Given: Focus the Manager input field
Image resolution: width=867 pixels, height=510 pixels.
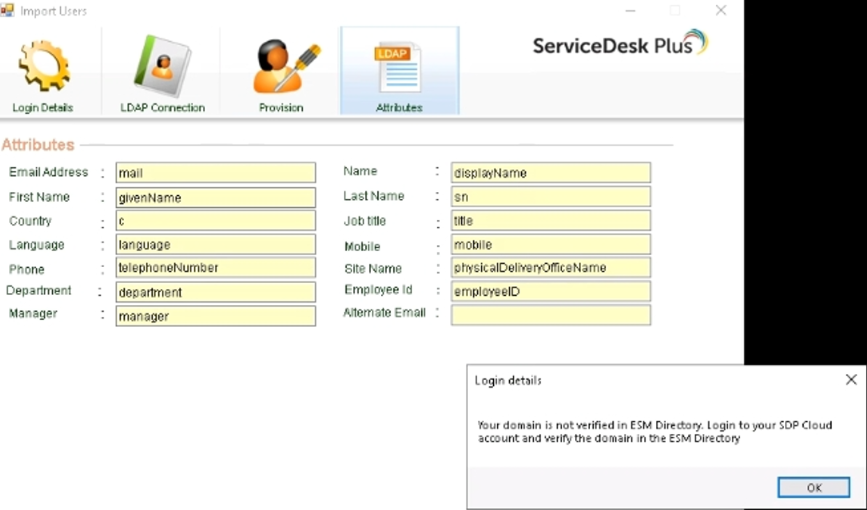Looking at the screenshot, I should coord(216,316).
